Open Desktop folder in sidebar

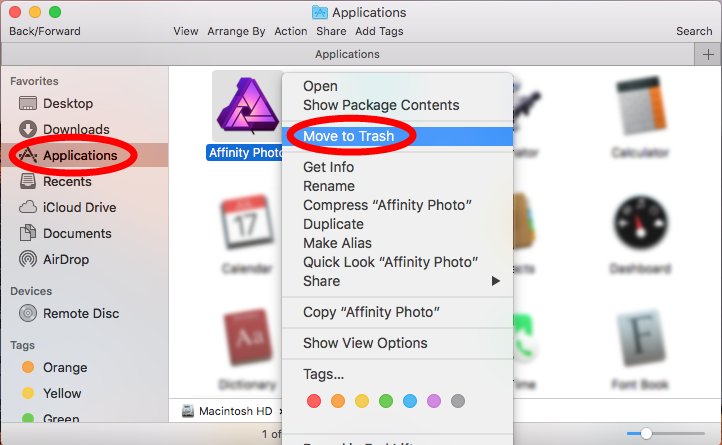67,103
